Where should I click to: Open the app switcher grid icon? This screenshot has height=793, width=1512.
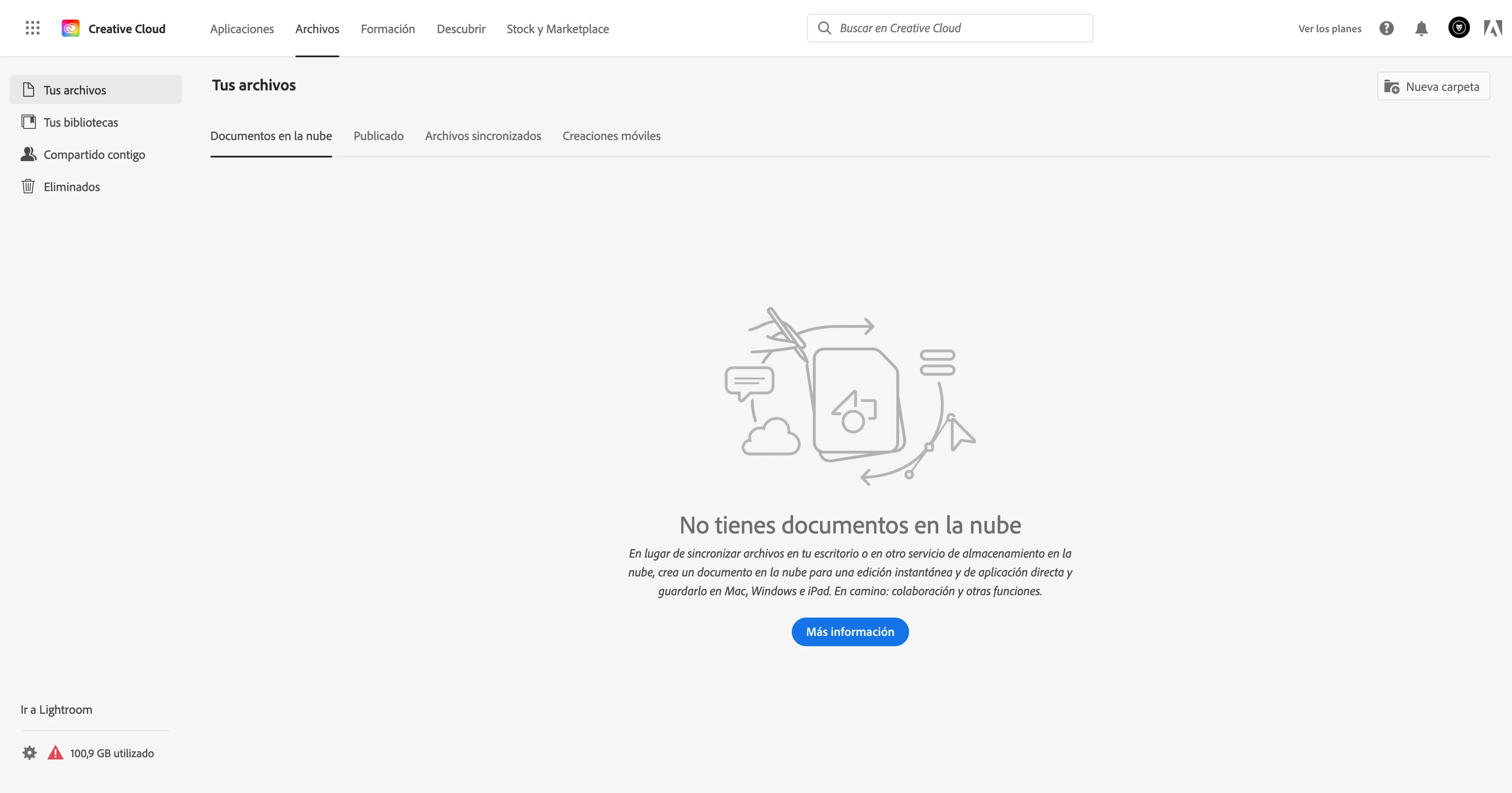(33, 28)
